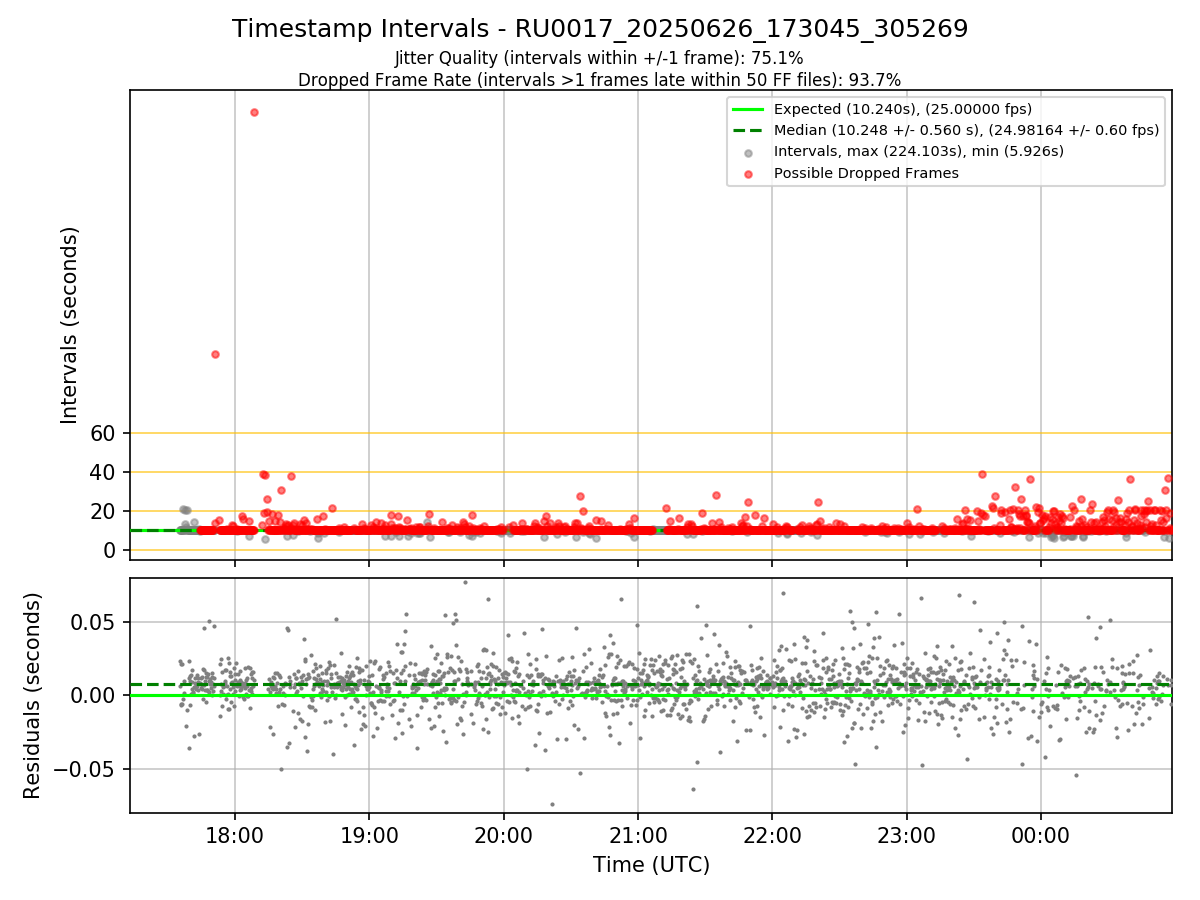The width and height of the screenshot is (1200, 900).
Task: Click the y-axis tick label '20'
Action: tap(104, 511)
